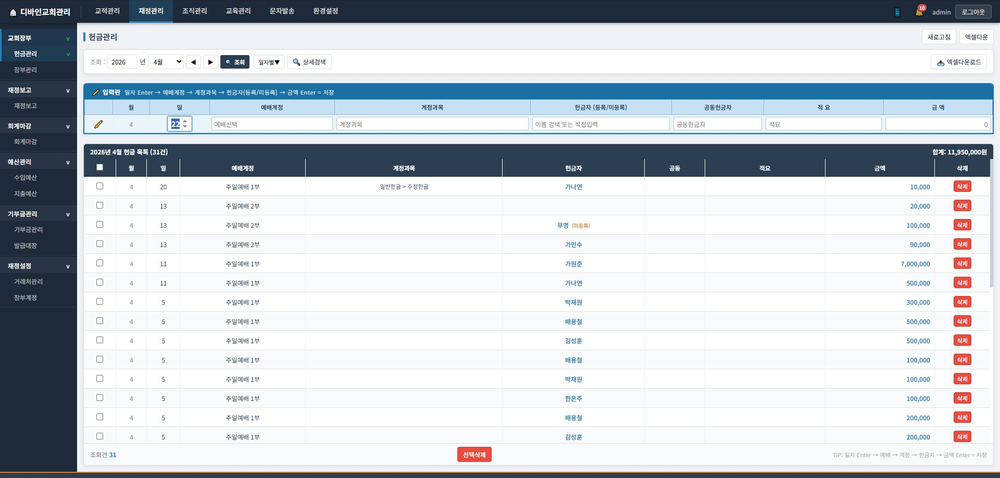Screen dimensions: 1000x478
Task: Open 상세검색 with magnifier icon
Action: (x=309, y=62)
